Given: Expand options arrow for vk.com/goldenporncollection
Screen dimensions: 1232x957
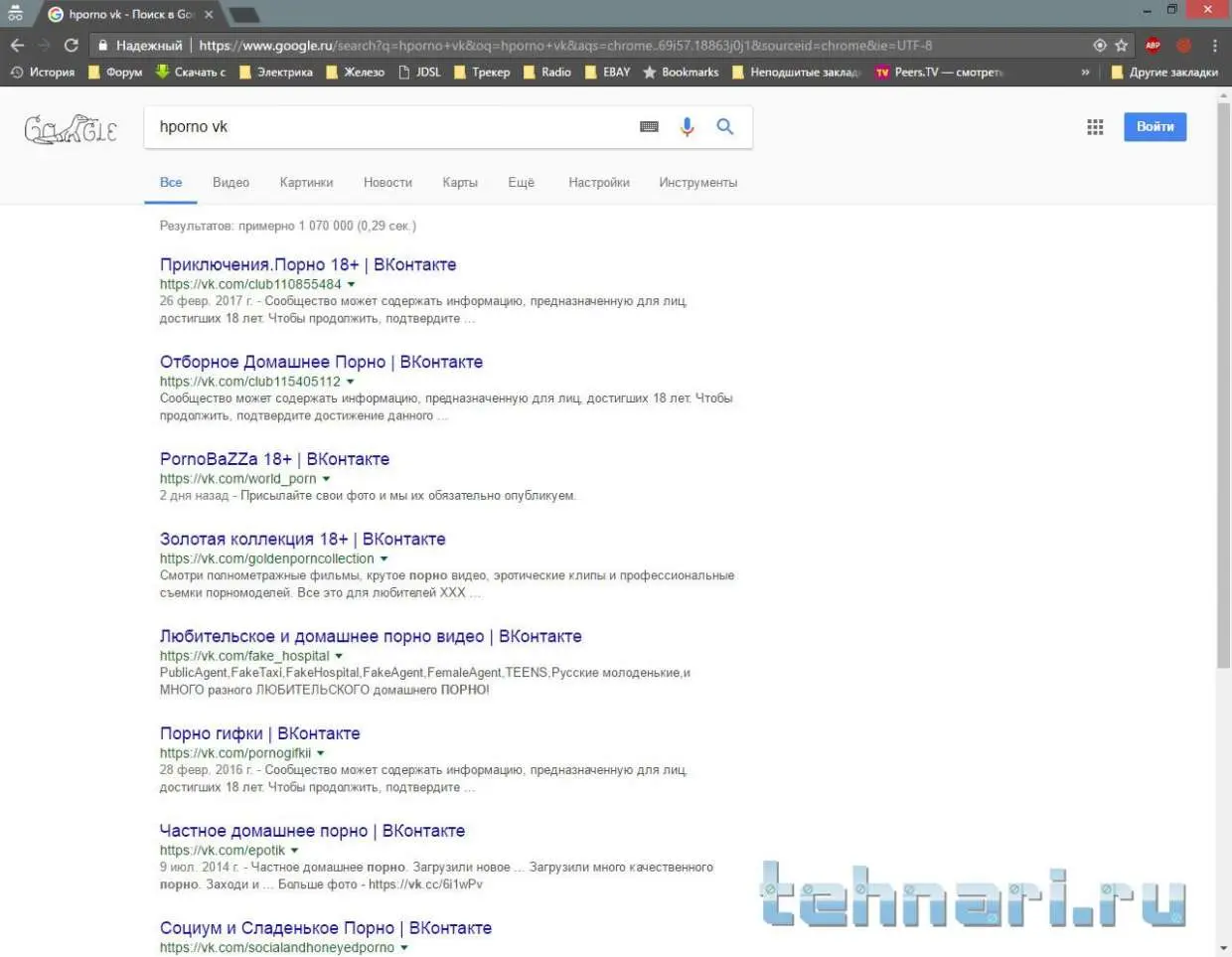Looking at the screenshot, I should pos(384,559).
